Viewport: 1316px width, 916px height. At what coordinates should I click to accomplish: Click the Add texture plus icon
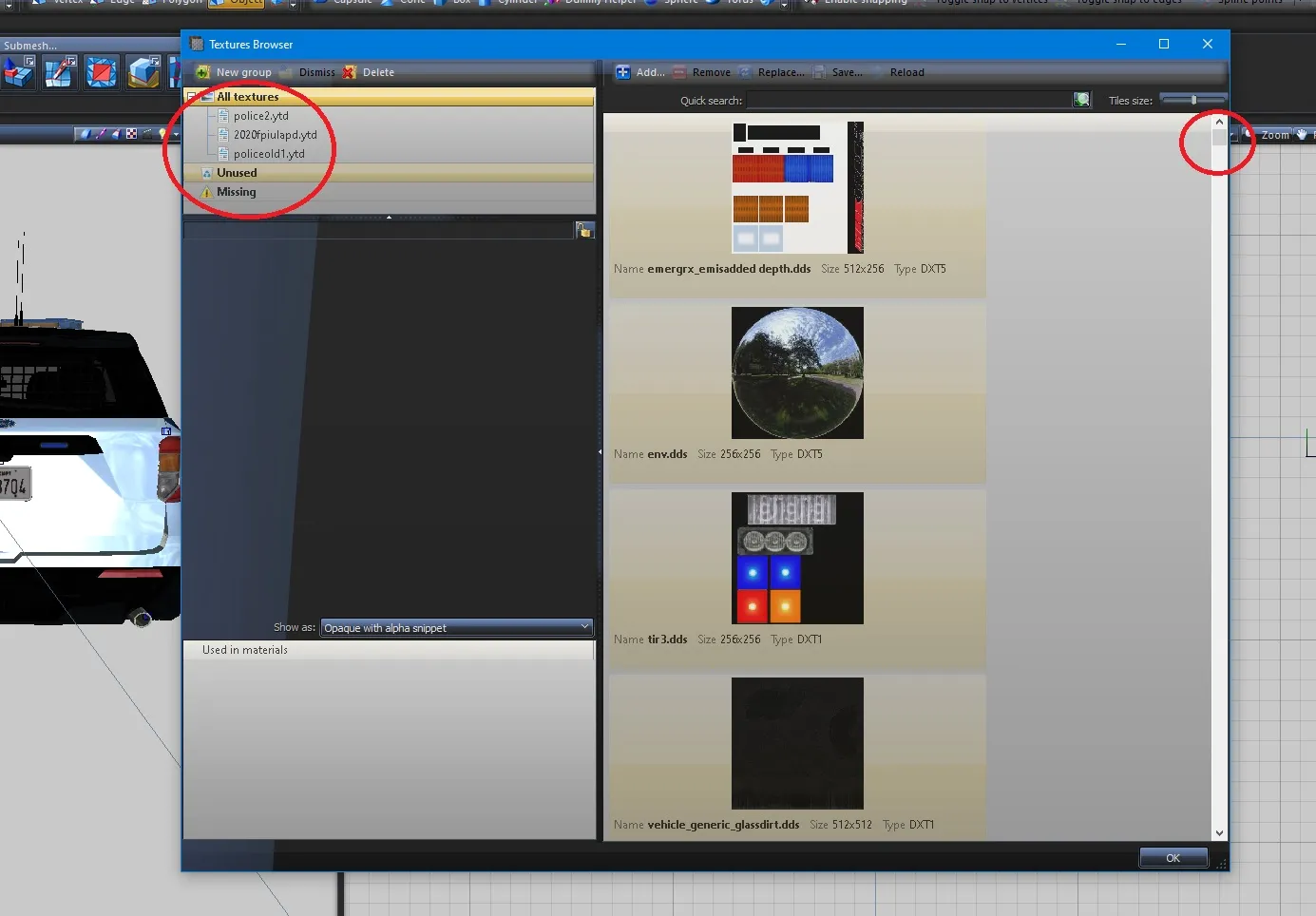coord(623,72)
